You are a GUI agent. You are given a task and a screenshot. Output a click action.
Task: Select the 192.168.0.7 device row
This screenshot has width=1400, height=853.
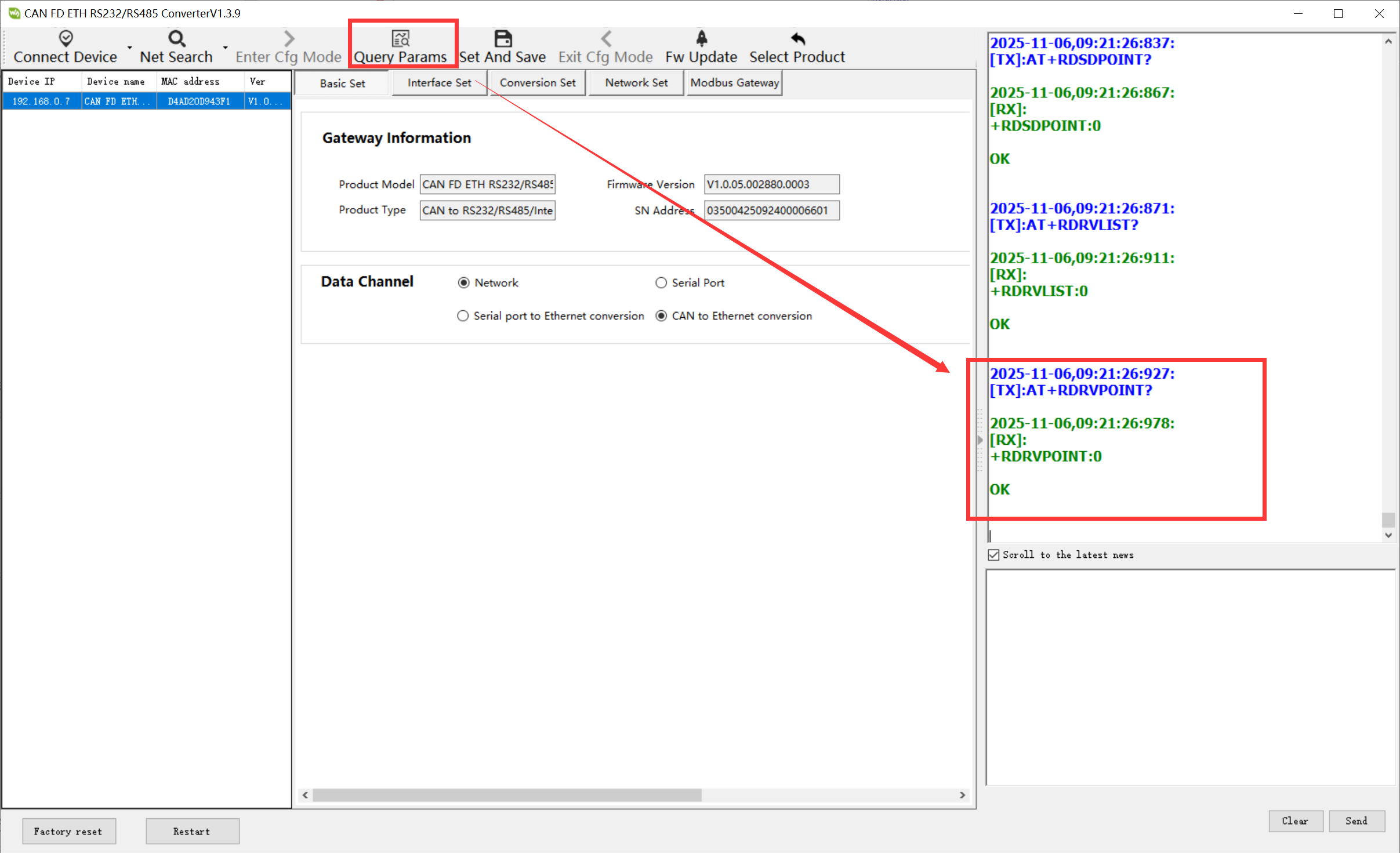tap(41, 101)
